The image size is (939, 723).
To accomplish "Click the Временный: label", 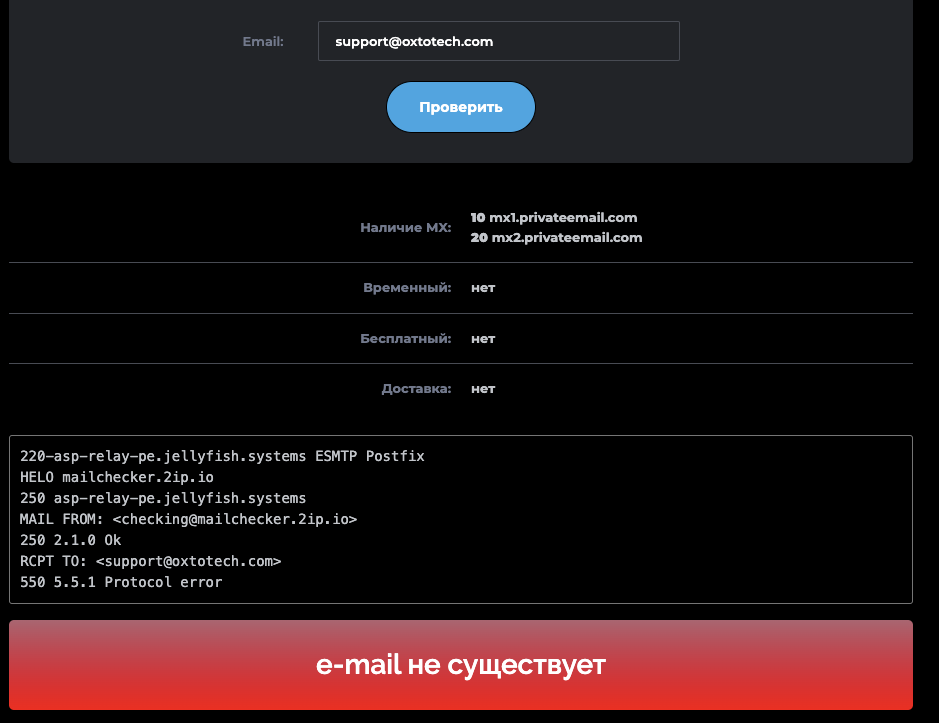I will [x=407, y=288].
